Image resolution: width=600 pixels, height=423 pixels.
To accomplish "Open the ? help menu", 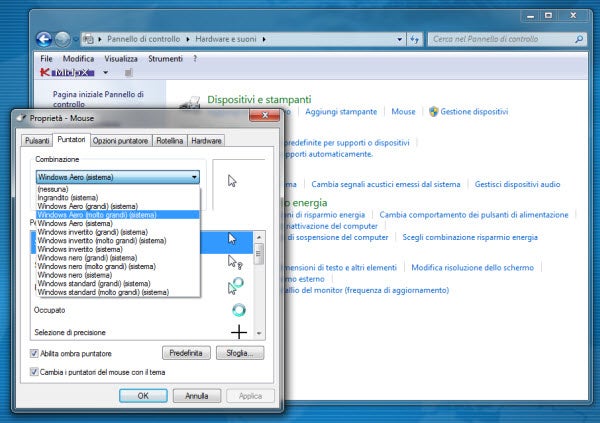I will tap(195, 59).
